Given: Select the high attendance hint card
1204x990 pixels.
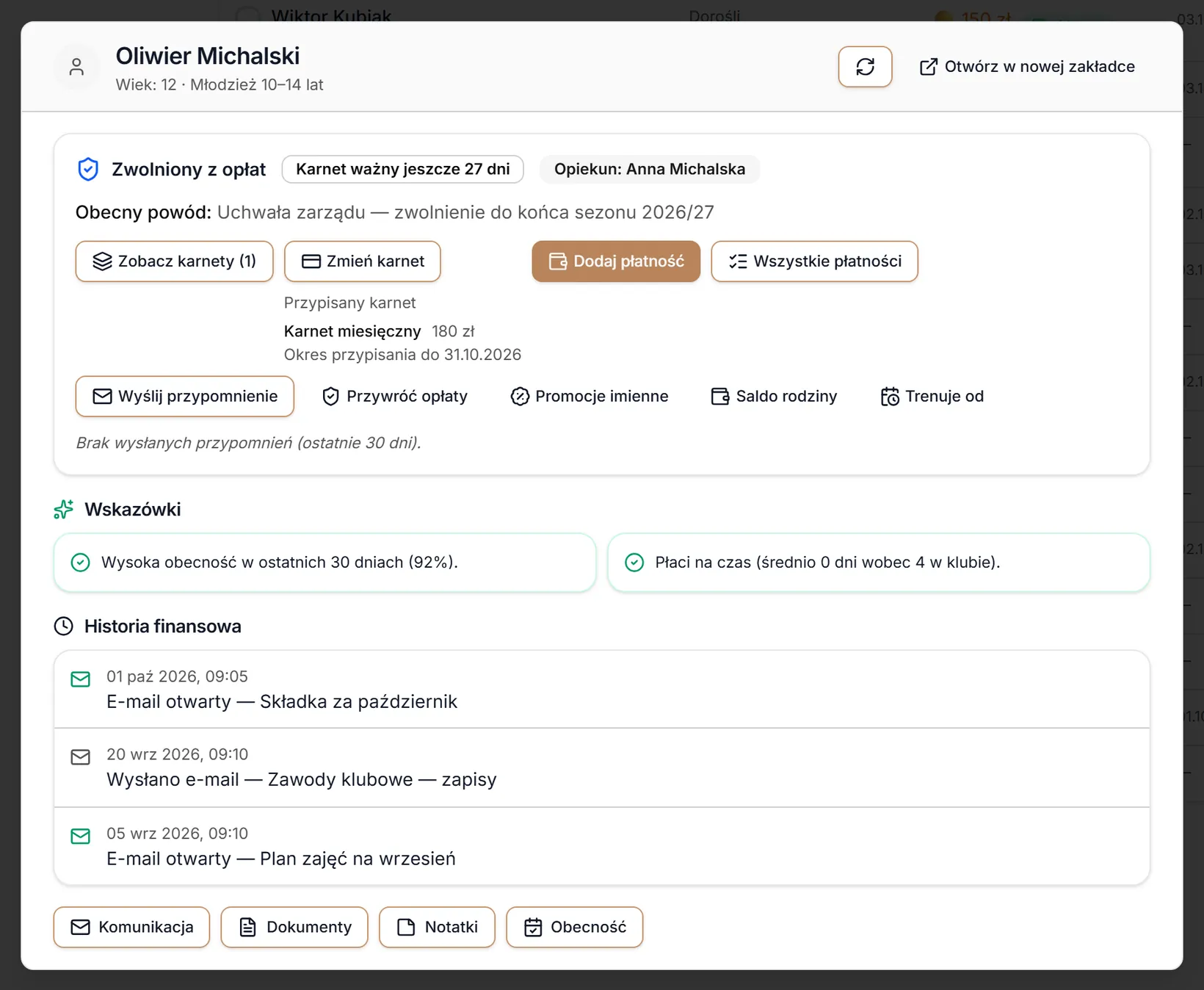Looking at the screenshot, I should coord(324,563).
